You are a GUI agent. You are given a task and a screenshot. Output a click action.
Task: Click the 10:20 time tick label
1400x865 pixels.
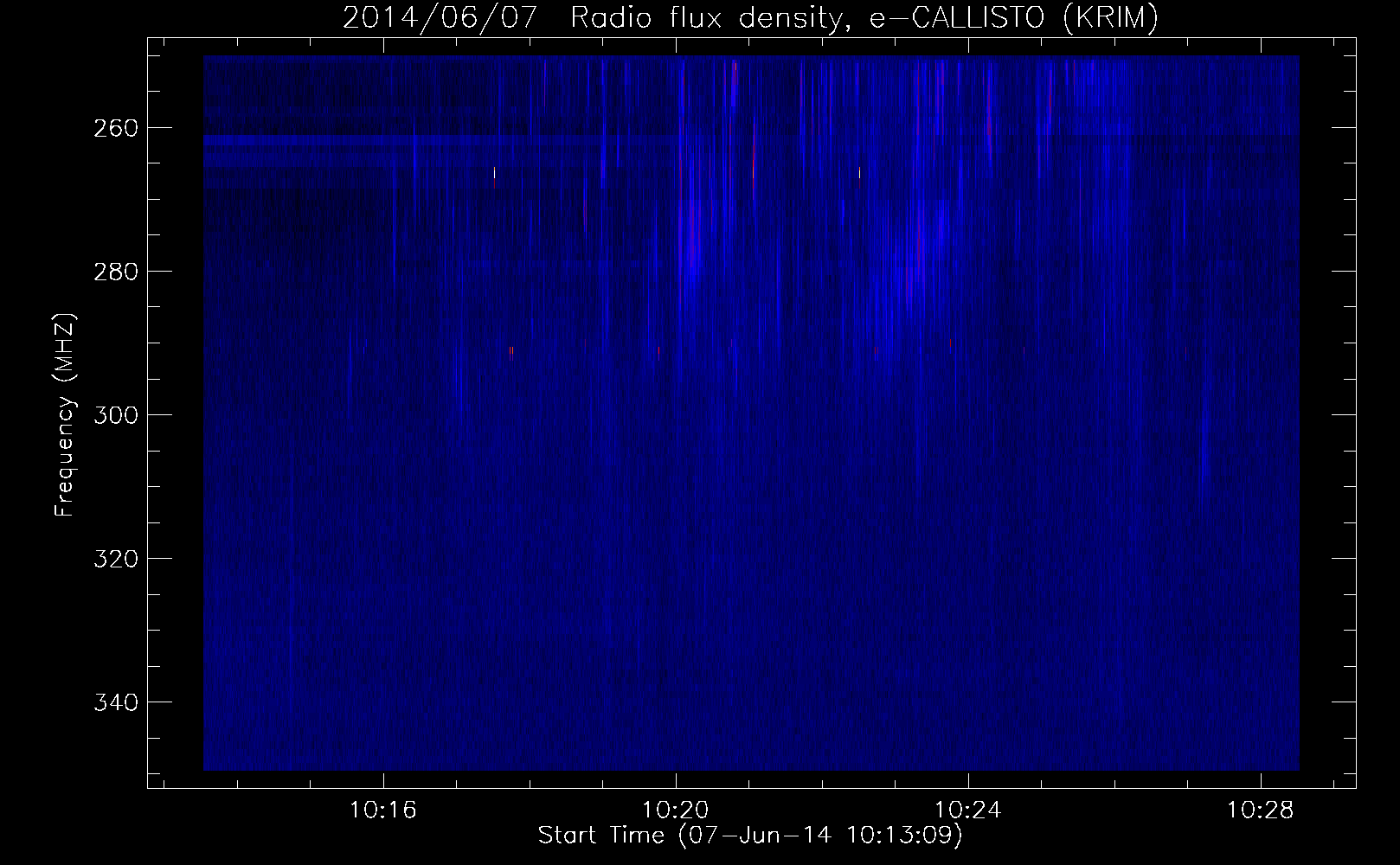point(676,811)
